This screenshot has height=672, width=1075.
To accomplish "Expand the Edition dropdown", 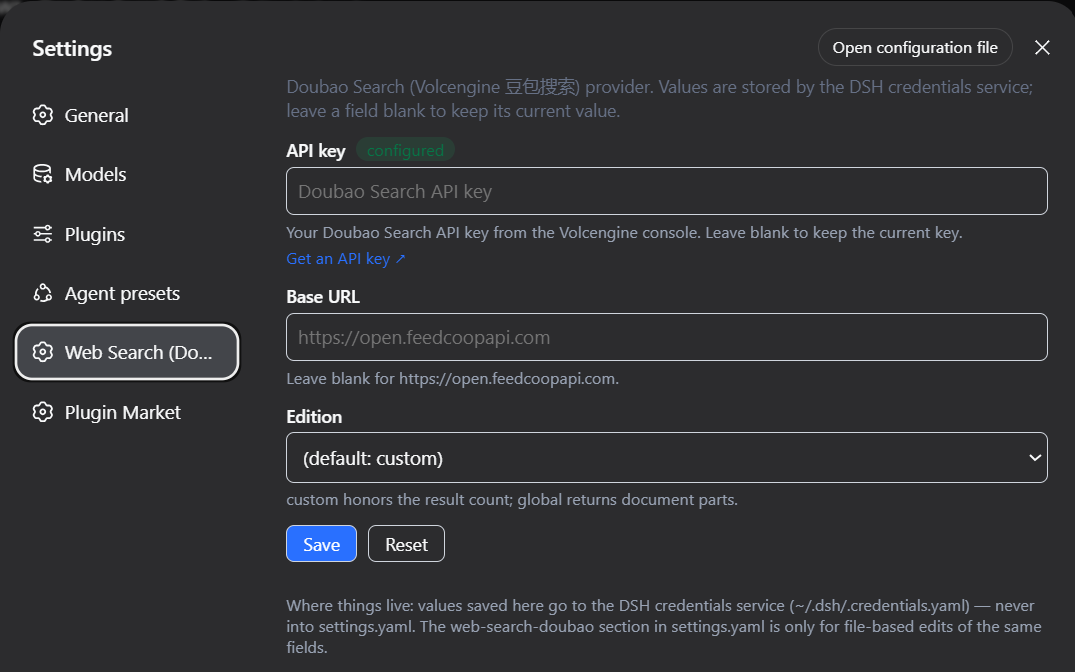I will click(x=666, y=457).
